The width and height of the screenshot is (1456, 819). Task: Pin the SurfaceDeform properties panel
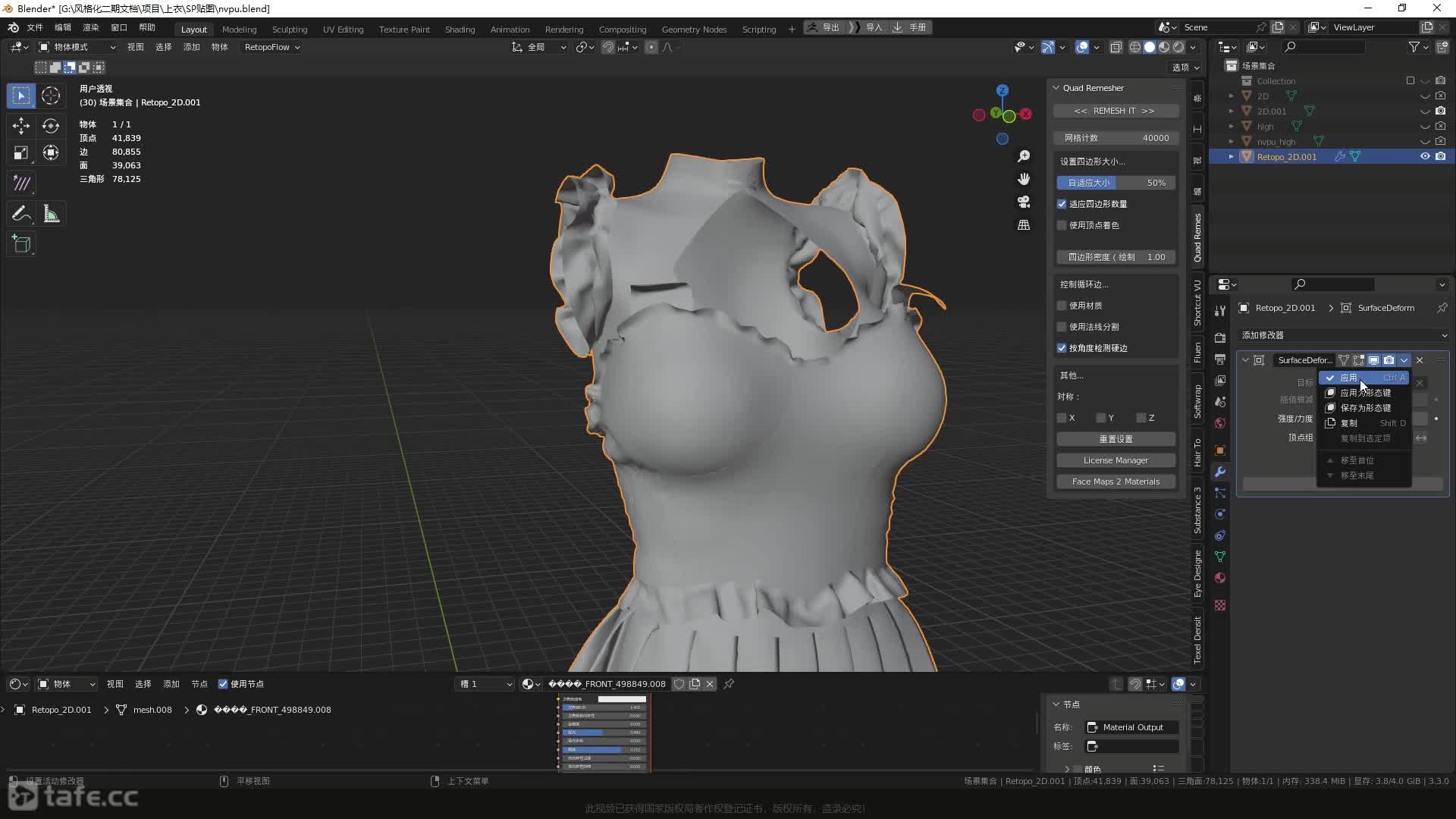point(1442,308)
